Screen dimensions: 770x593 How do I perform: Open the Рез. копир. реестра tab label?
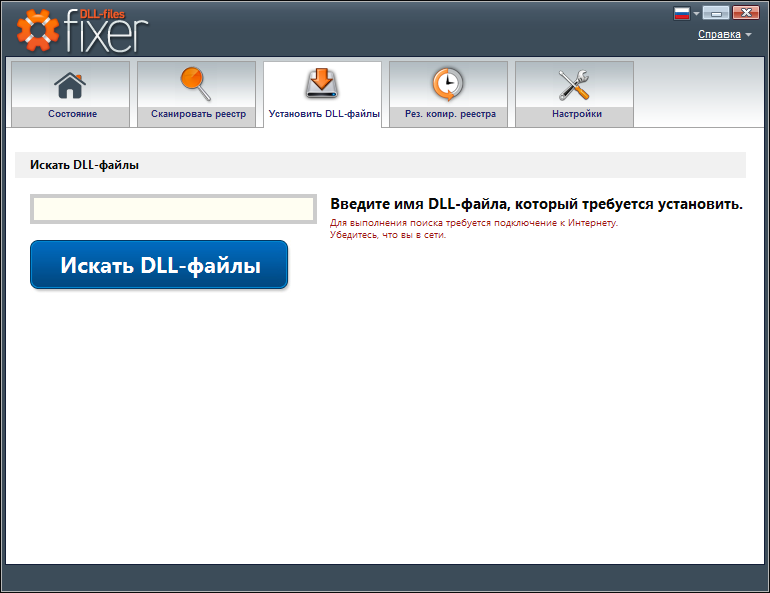pos(450,114)
